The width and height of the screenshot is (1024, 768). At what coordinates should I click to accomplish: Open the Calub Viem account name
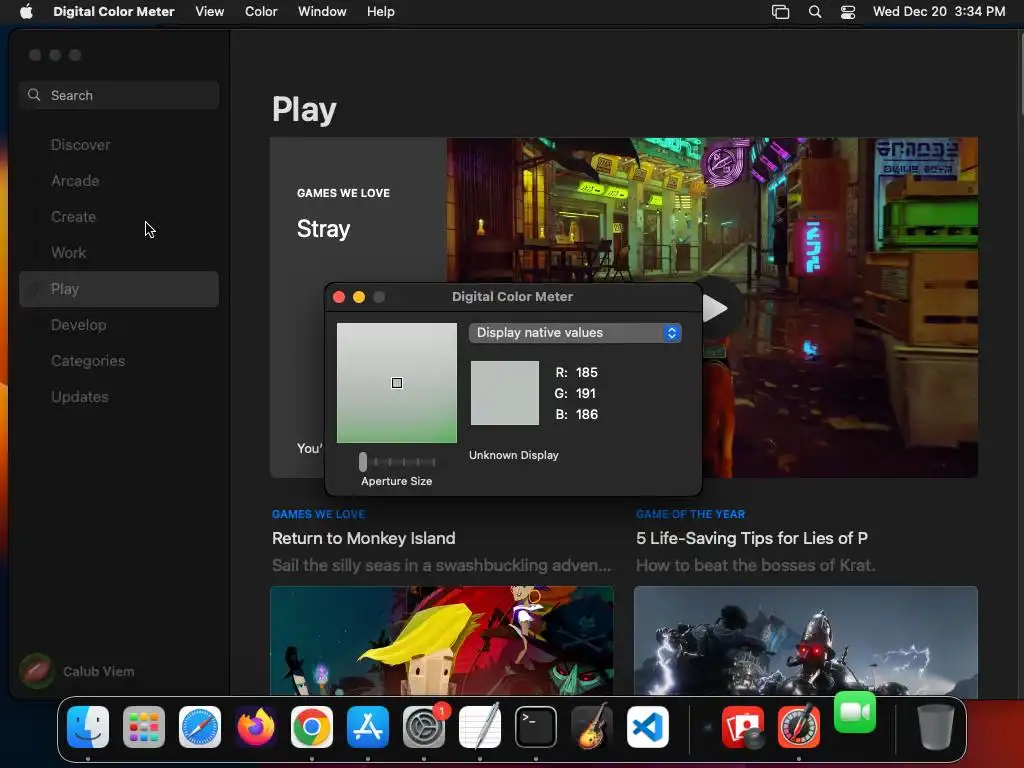[x=99, y=671]
